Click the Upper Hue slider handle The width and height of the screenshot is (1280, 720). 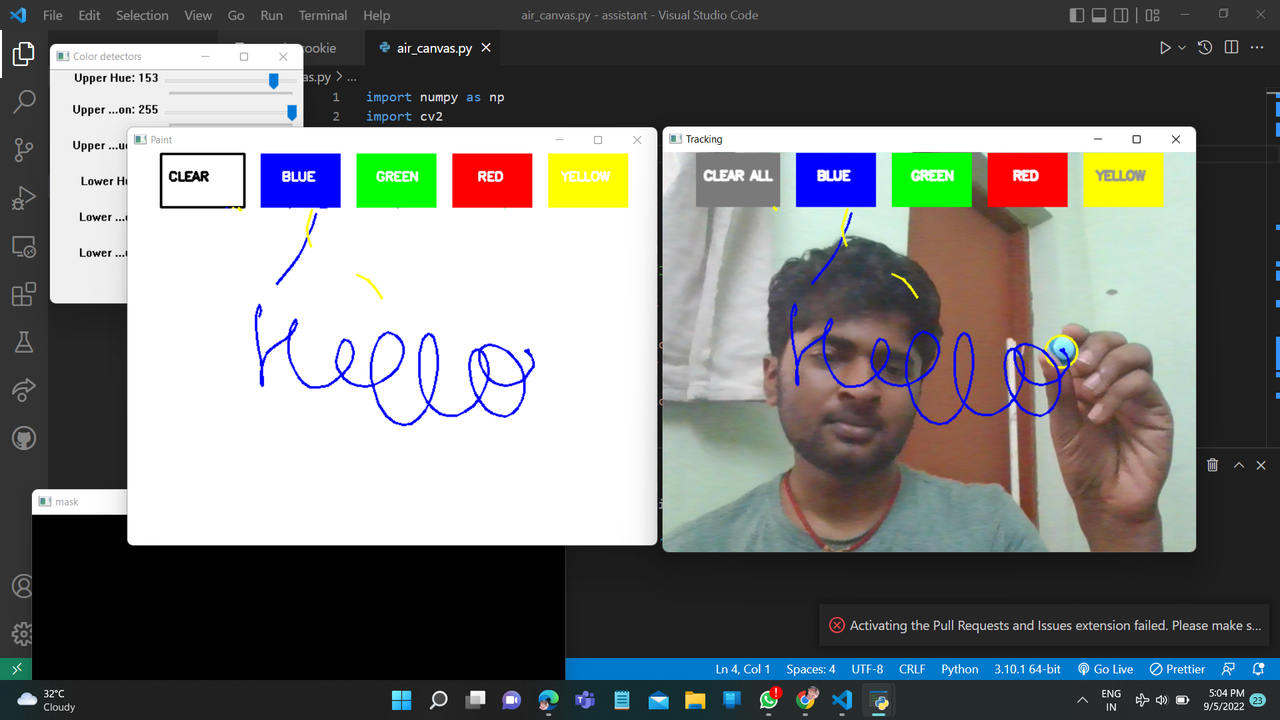pos(273,81)
